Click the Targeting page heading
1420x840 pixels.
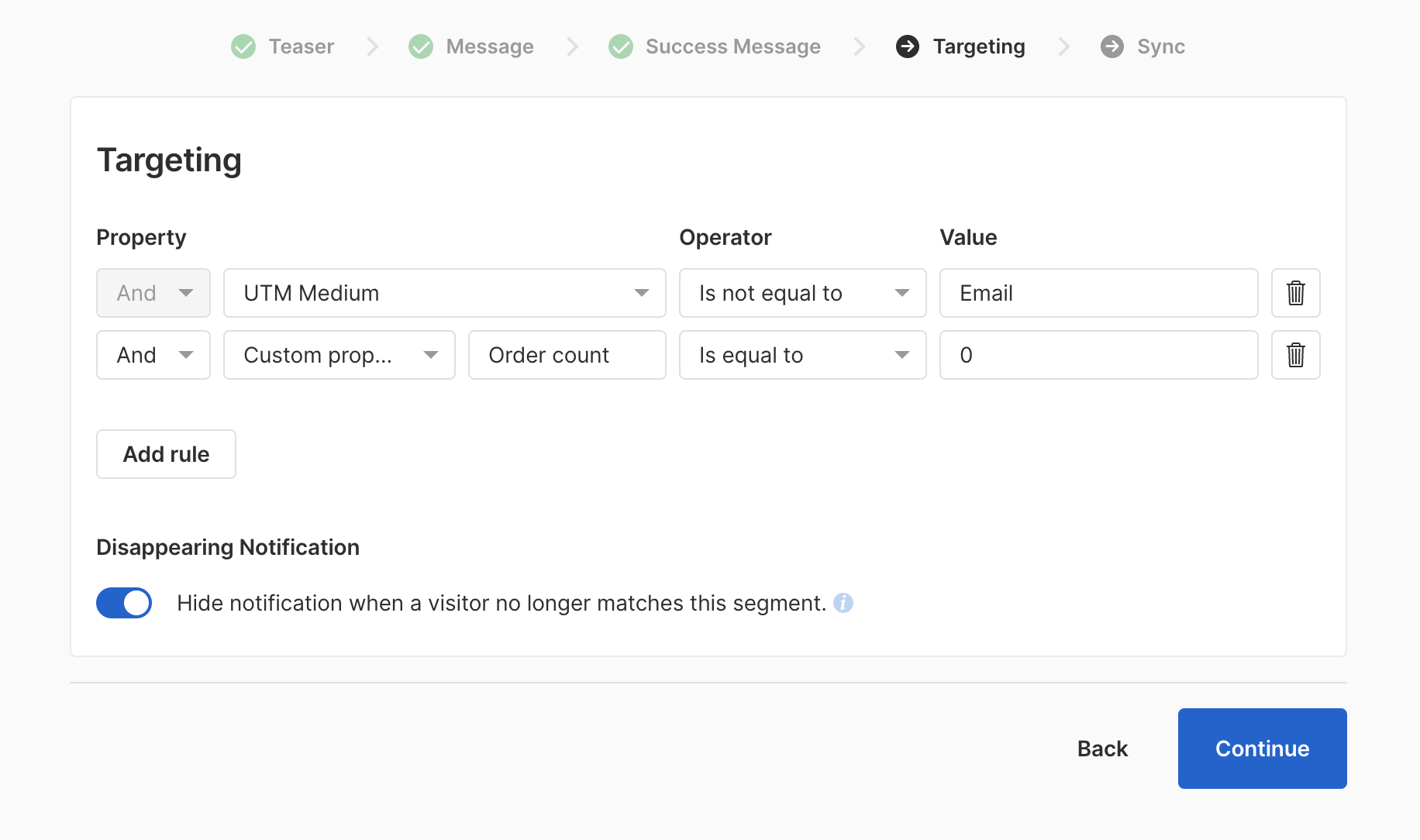coord(169,160)
